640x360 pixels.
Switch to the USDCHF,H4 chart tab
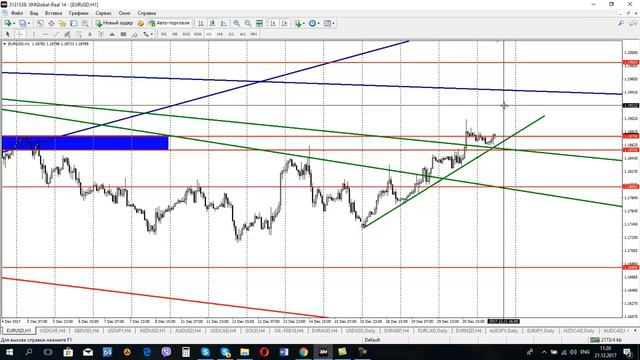[x=53, y=331]
